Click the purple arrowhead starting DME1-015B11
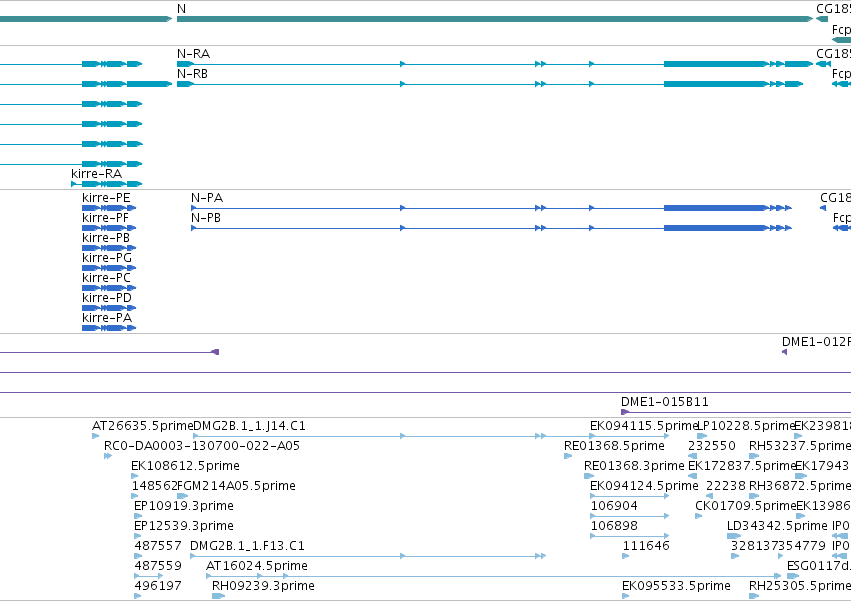Image resolution: width=851 pixels, height=601 pixels. point(624,412)
